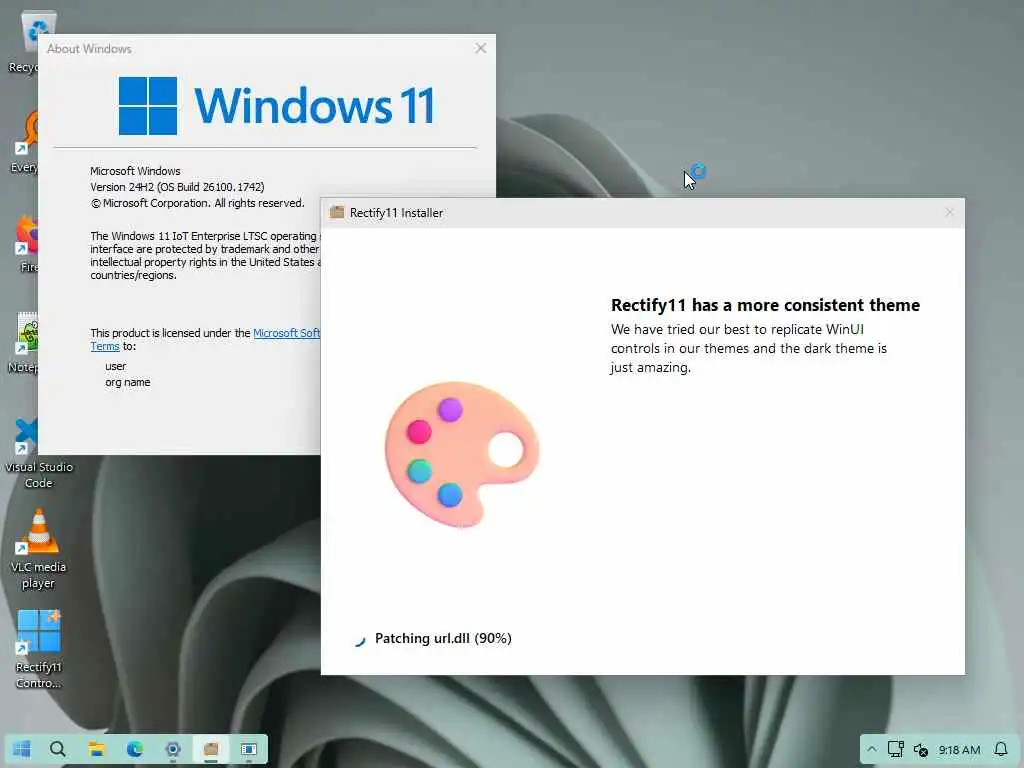The height and width of the screenshot is (768, 1024).
Task: Click the Patching url.dll (90%) status
Action: pyautogui.click(x=443, y=639)
